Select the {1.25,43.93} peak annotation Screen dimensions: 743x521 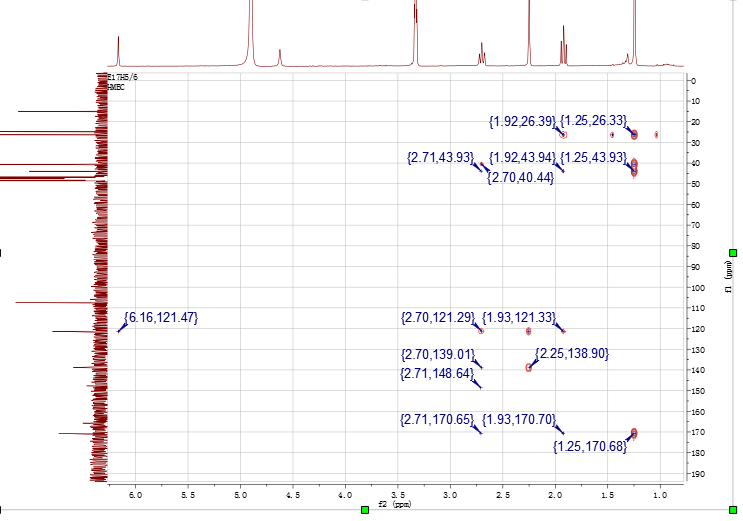593,157
